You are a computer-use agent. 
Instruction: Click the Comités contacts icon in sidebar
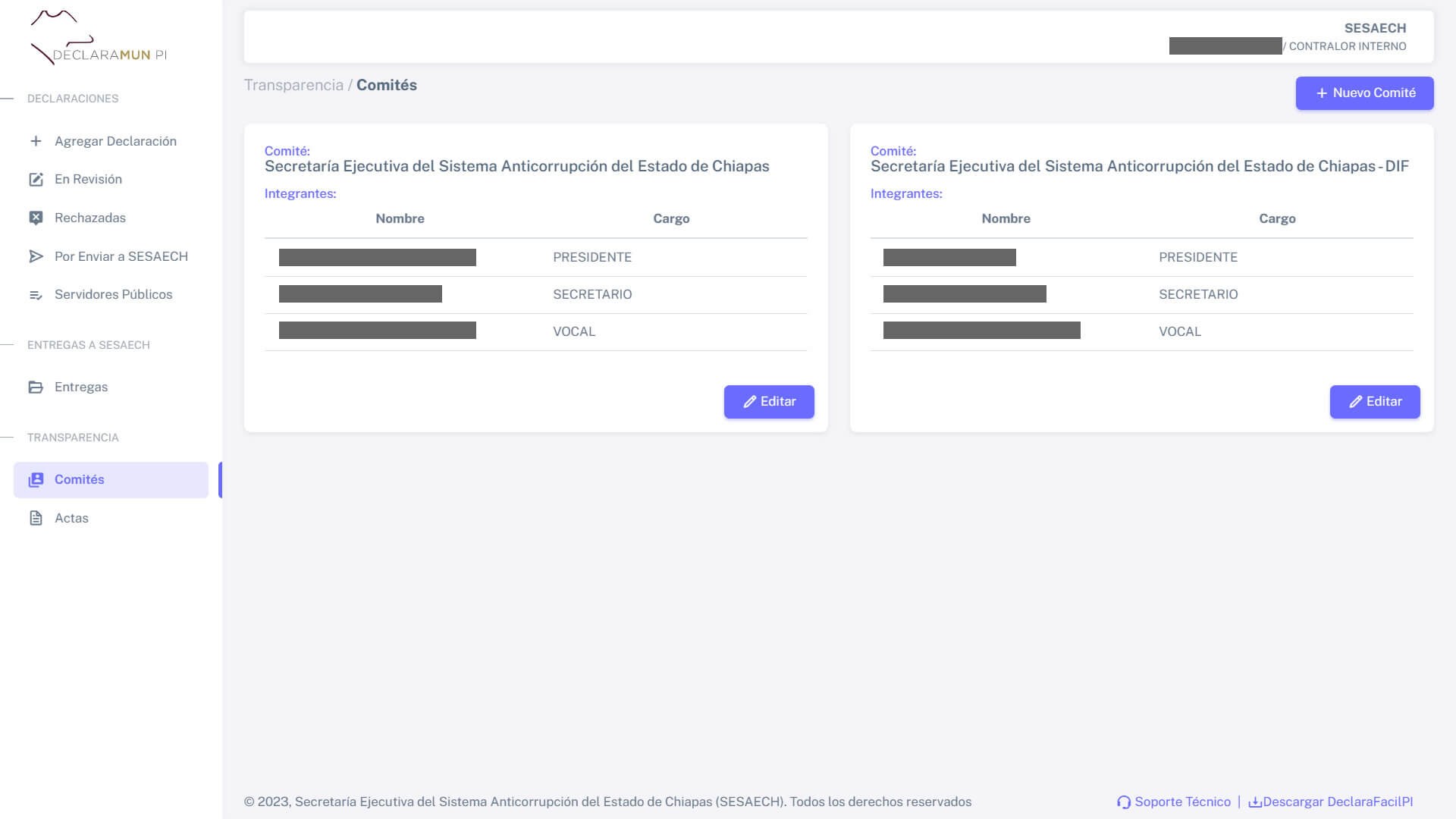[36, 480]
